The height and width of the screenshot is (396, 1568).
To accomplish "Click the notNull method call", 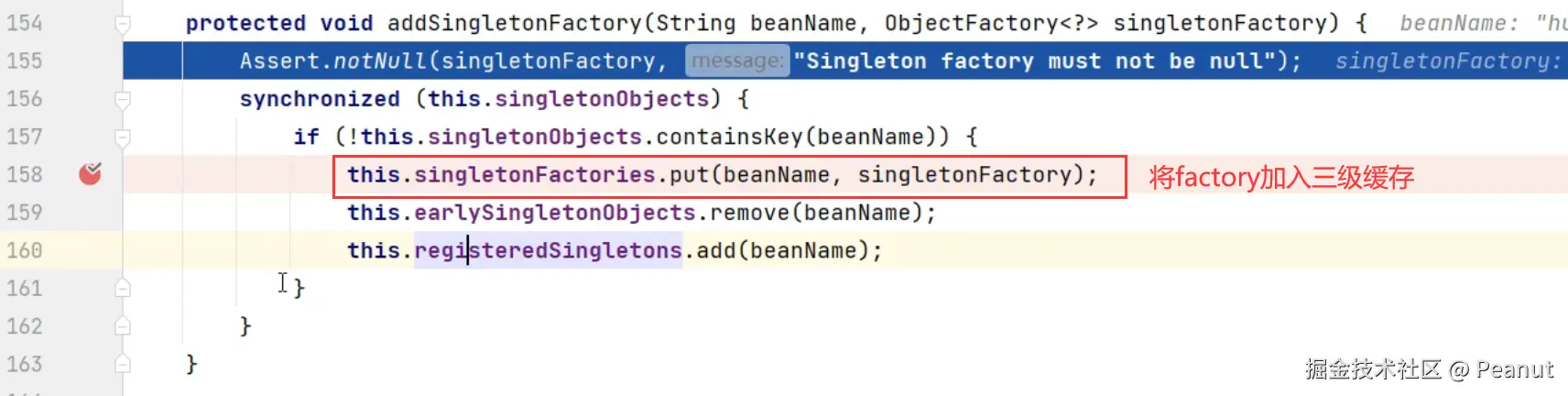I will [380, 61].
